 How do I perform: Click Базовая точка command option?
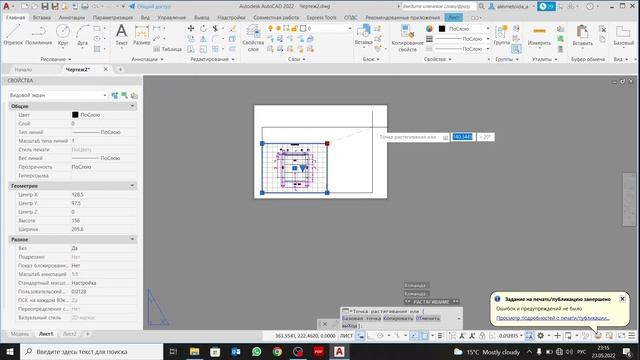[x=361, y=318]
